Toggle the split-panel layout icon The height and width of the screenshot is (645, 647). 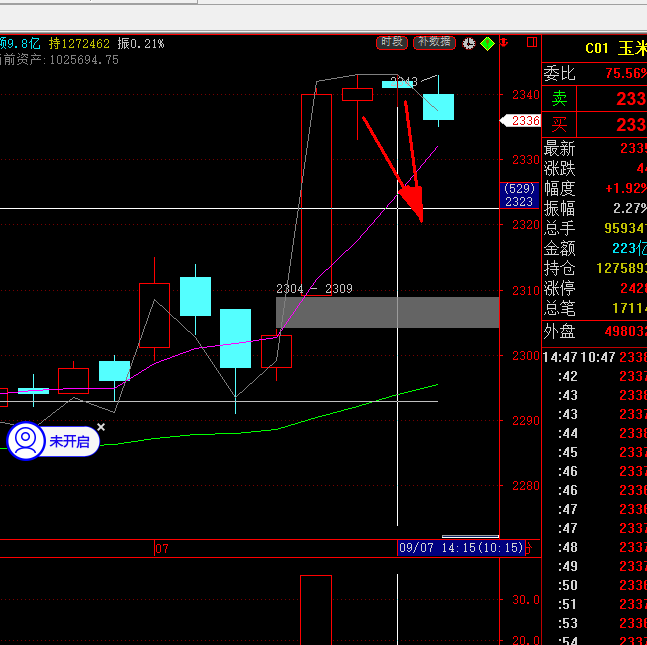[x=532, y=42]
